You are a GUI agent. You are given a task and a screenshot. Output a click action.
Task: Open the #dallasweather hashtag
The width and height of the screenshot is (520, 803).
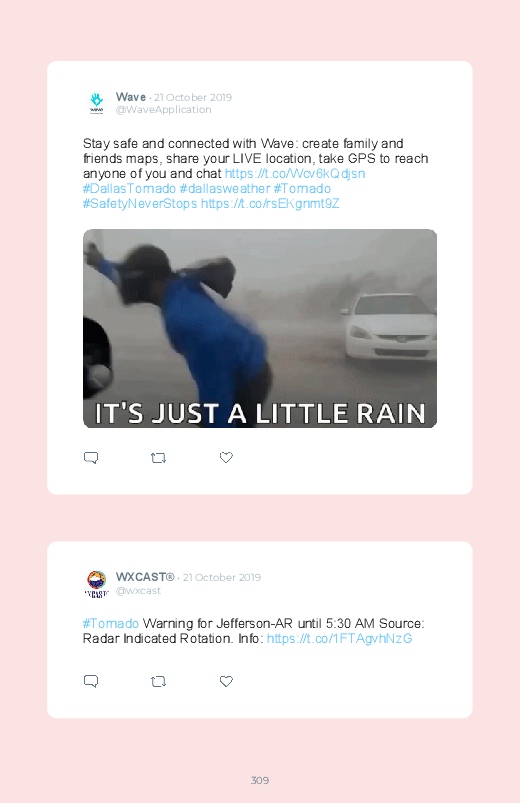click(x=224, y=188)
